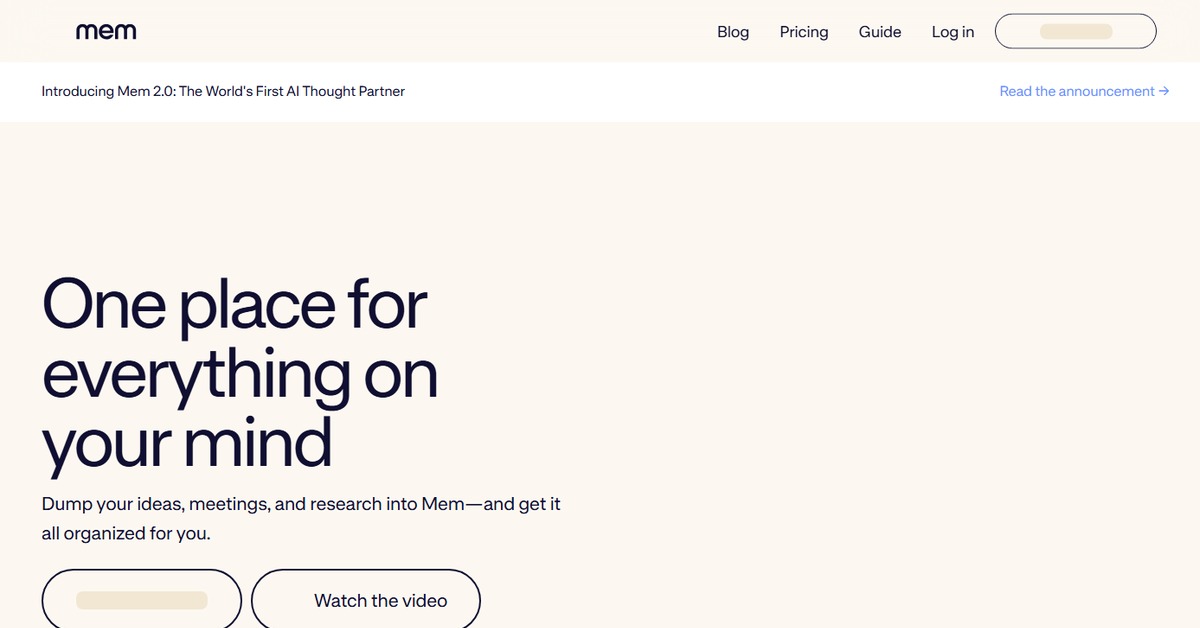This screenshot has width=1200, height=628.
Task: Click the Introducing Mem 2.0 banner text
Action: click(x=222, y=91)
